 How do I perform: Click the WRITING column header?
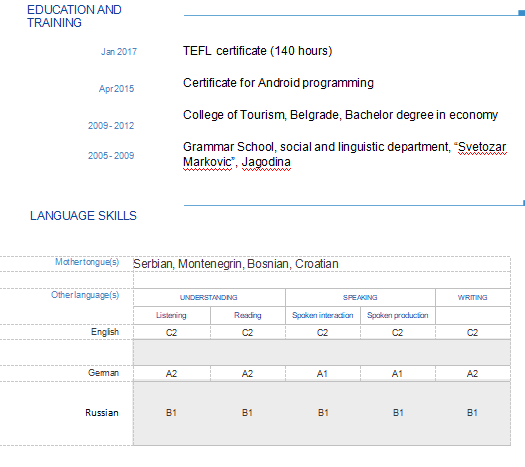pyautogui.click(x=473, y=297)
